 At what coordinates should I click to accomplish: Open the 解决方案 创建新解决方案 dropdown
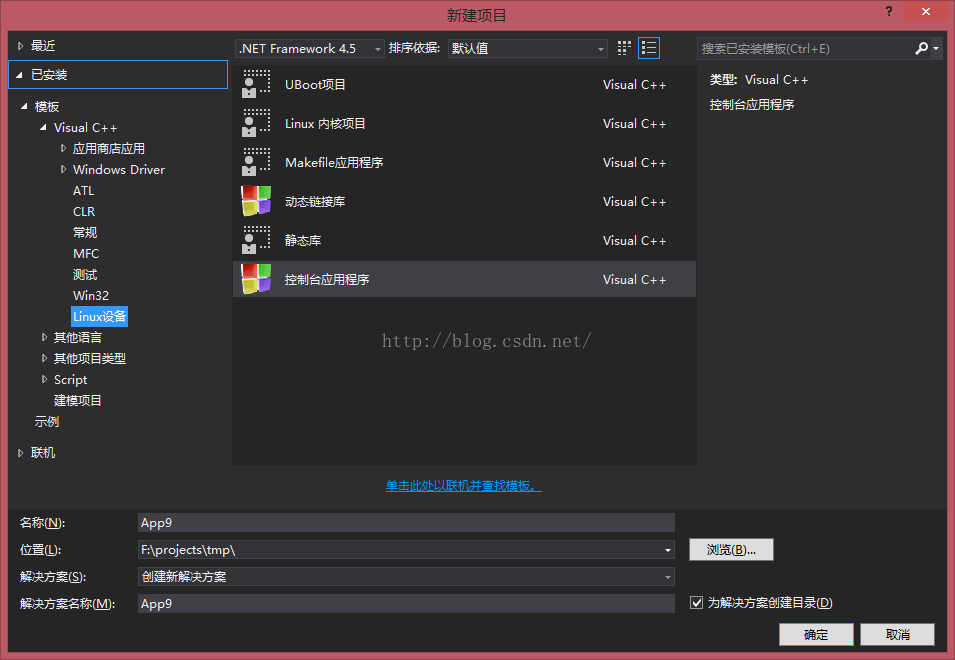[406, 577]
